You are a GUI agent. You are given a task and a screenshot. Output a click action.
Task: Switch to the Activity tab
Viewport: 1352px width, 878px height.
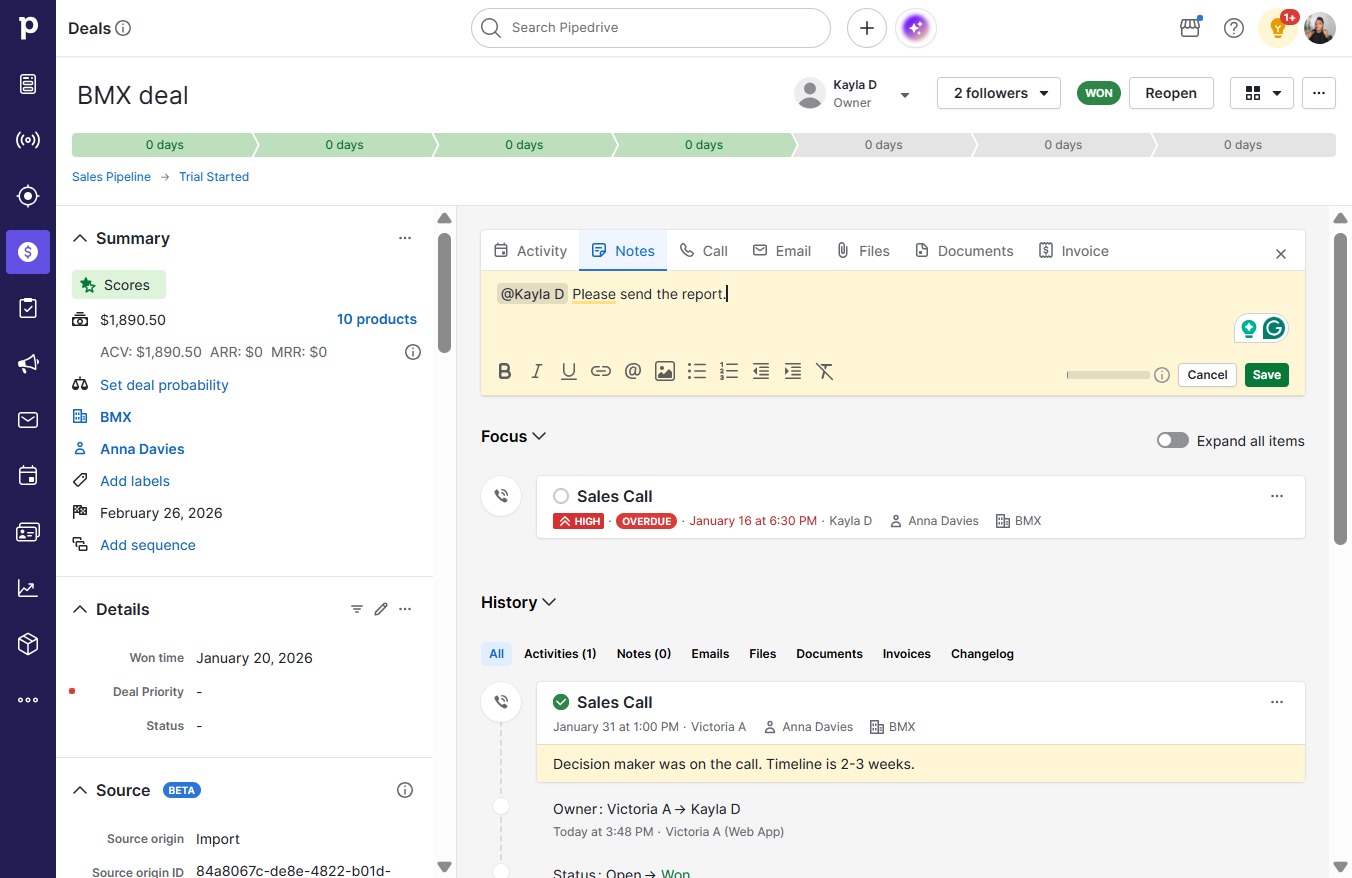531,251
